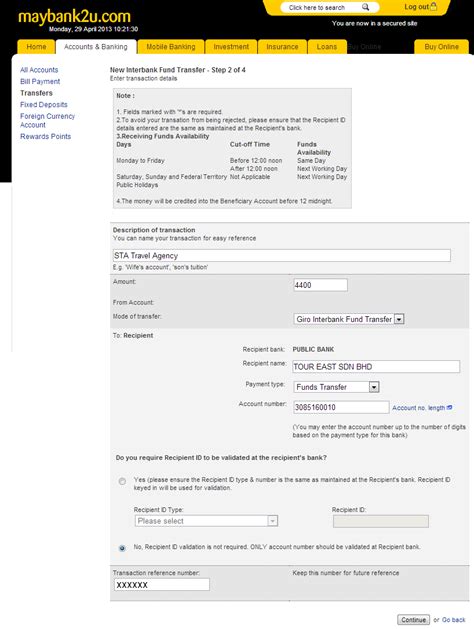Select Yes for Recipient ID validation
This screenshot has height=629, width=474.
tap(122, 481)
